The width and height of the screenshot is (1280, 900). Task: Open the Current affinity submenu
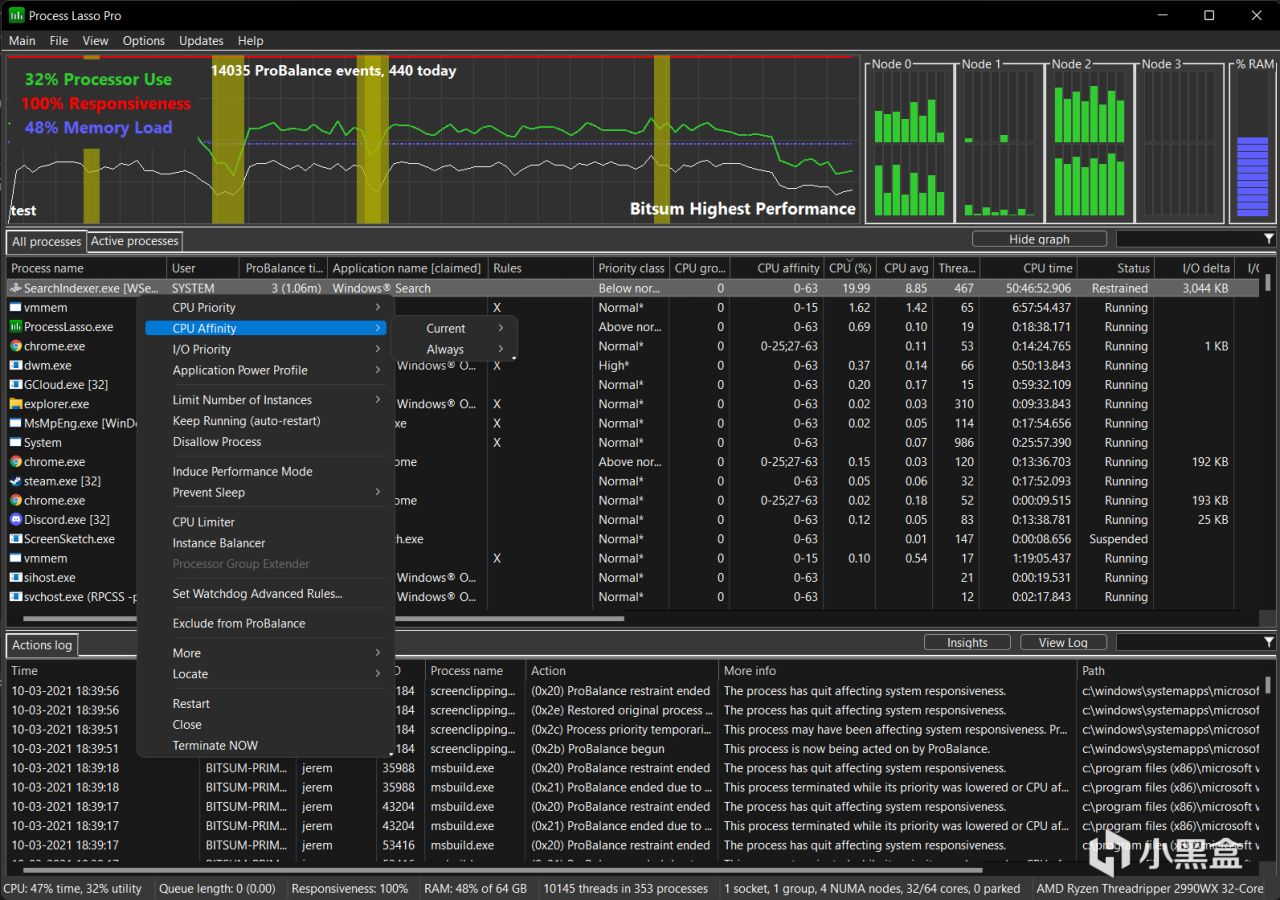[x=453, y=328]
